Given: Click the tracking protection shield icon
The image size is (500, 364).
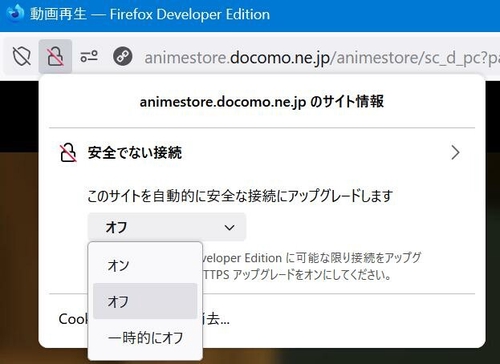Looking at the screenshot, I should [22, 56].
